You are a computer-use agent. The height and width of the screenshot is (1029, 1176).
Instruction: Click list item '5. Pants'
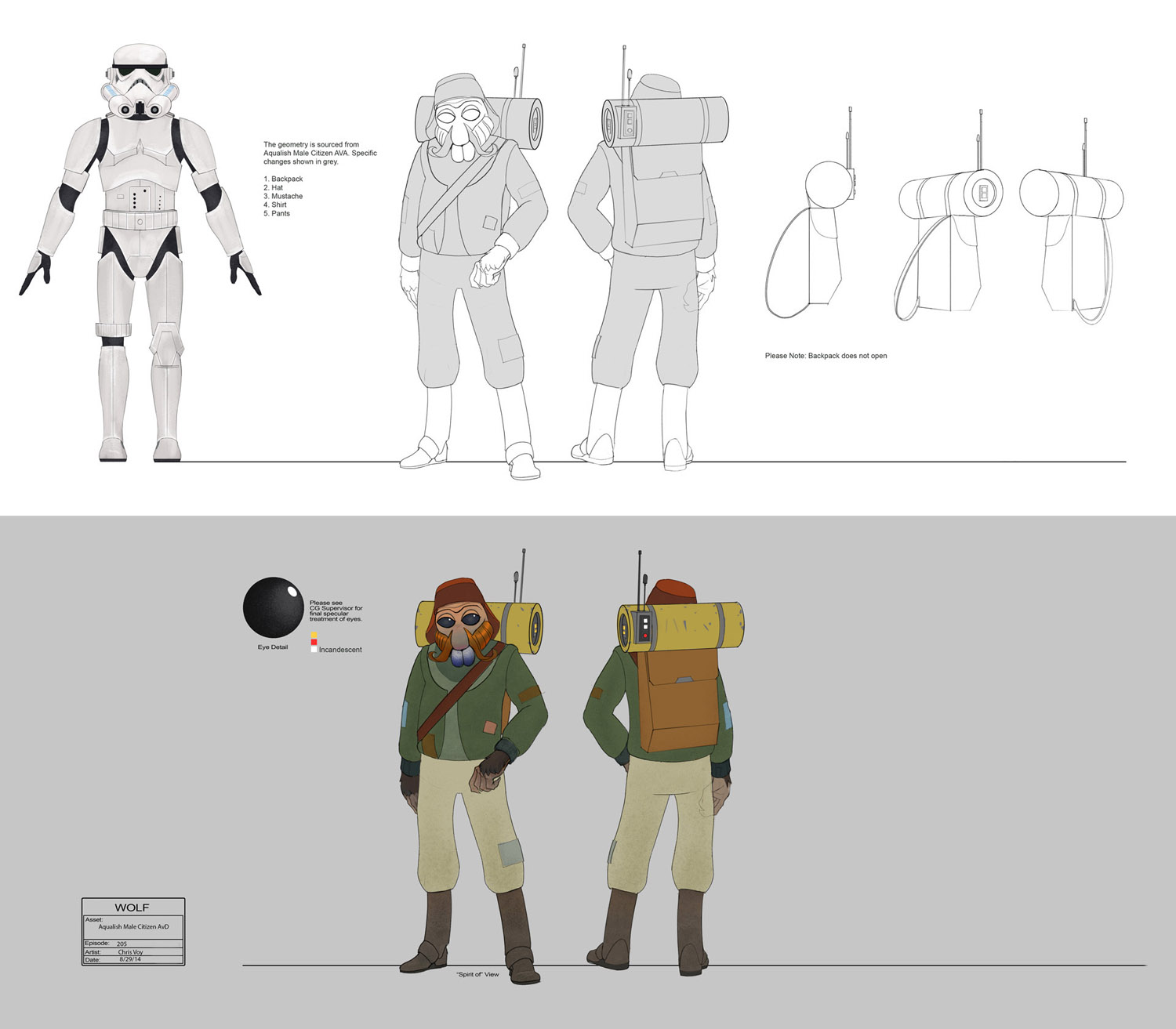pos(277,213)
